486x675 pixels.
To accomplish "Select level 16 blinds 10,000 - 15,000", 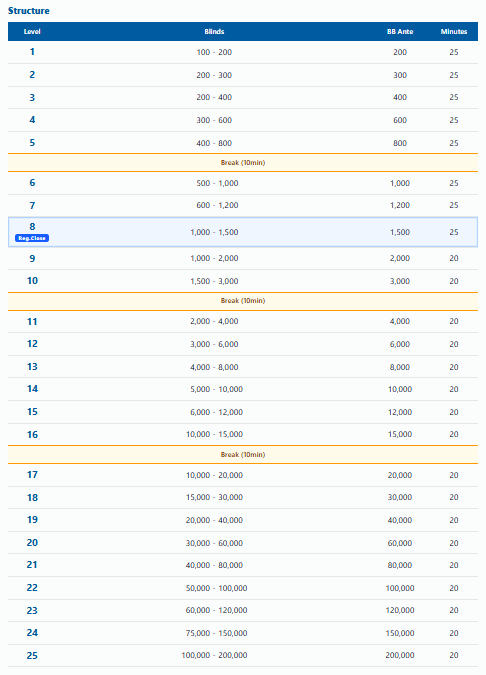I will coord(214,434).
